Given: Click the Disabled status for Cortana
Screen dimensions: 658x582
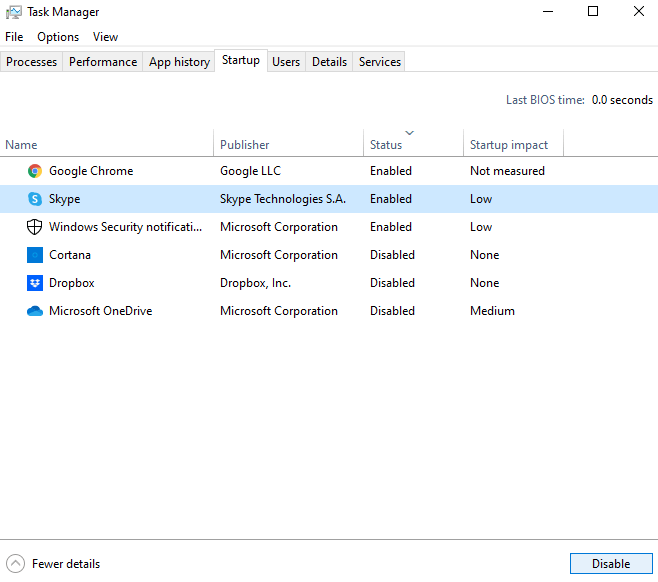Looking at the screenshot, I should pos(392,255).
